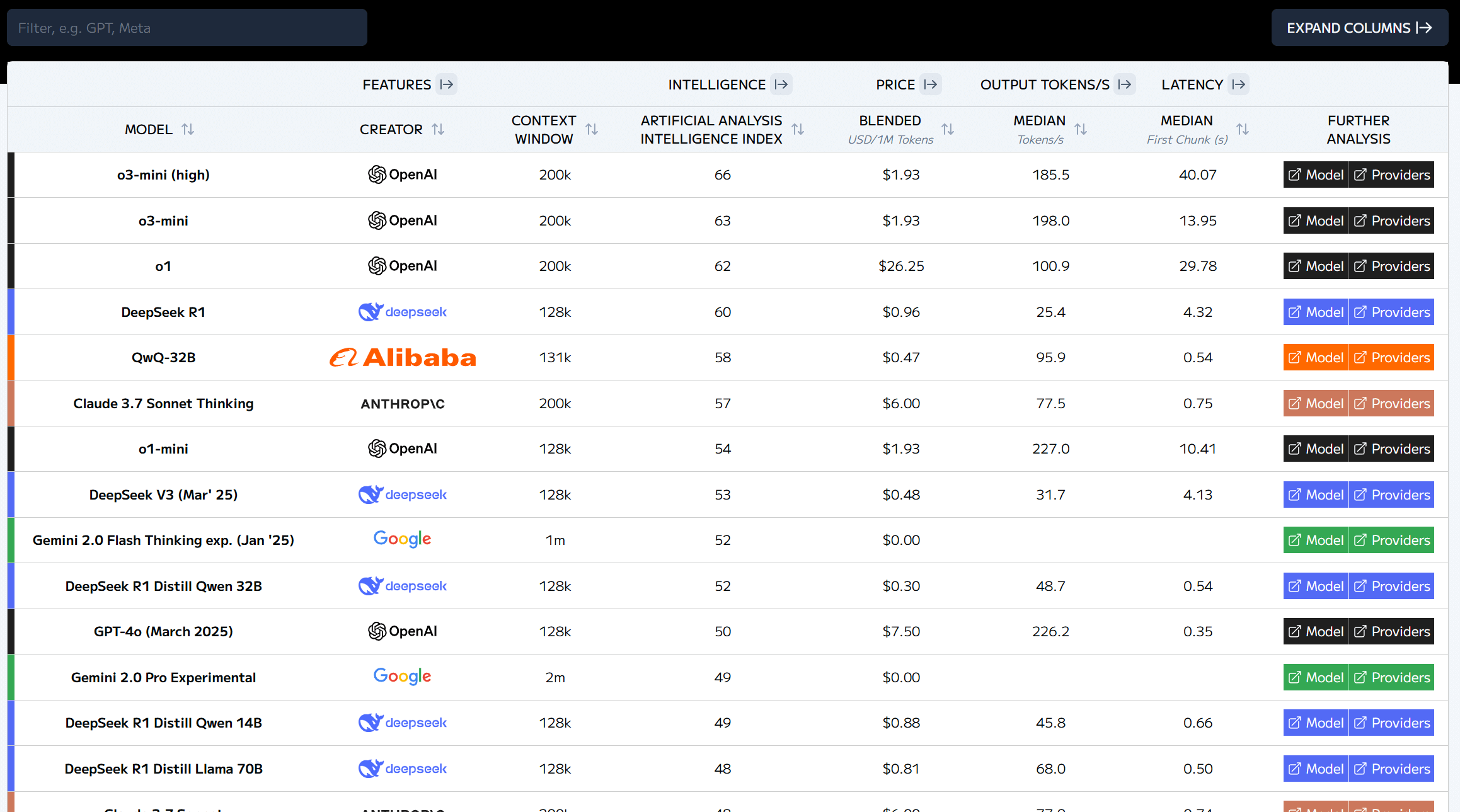Expand the Features column group
Screen dimensions: 1460x812
coord(447,84)
